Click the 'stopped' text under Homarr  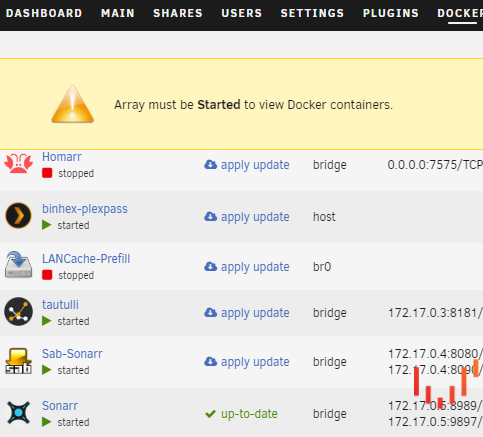tap(76, 173)
